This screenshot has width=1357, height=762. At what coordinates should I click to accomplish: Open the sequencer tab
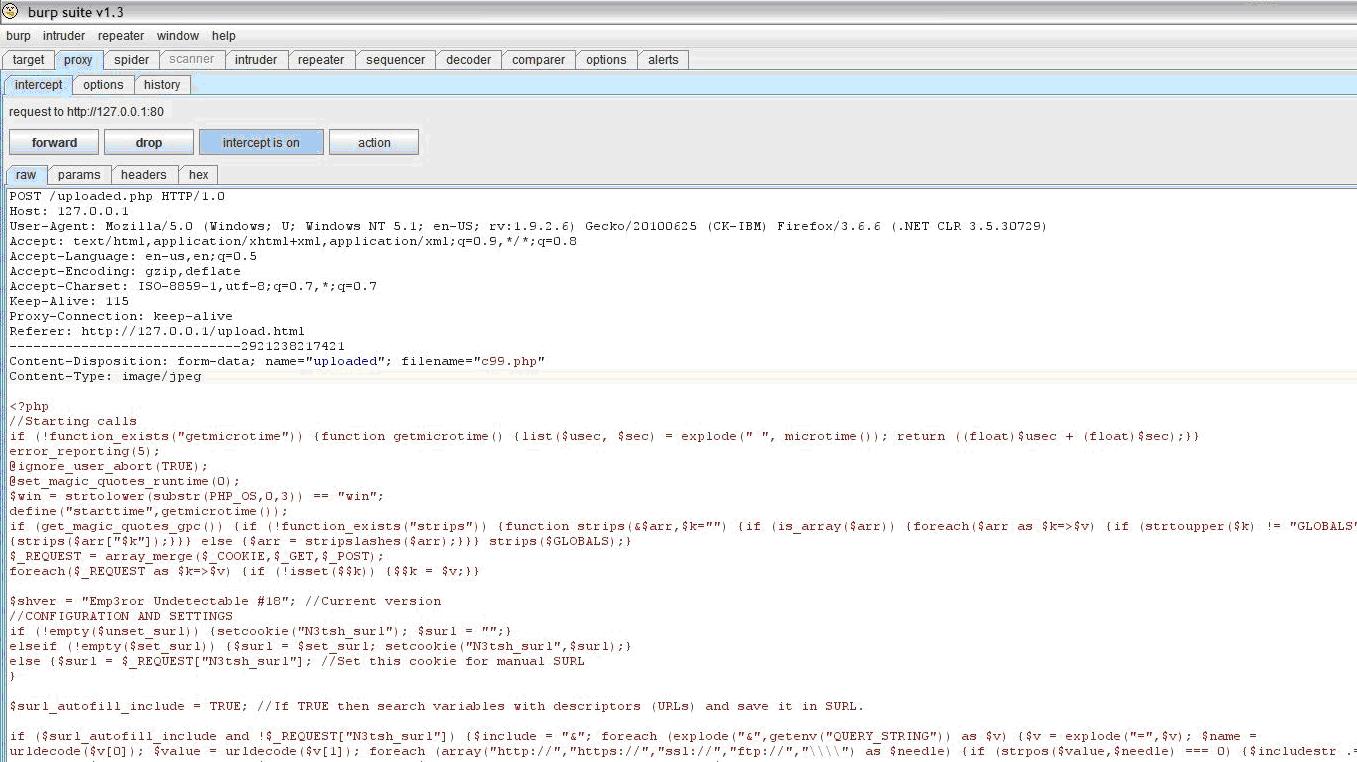395,60
